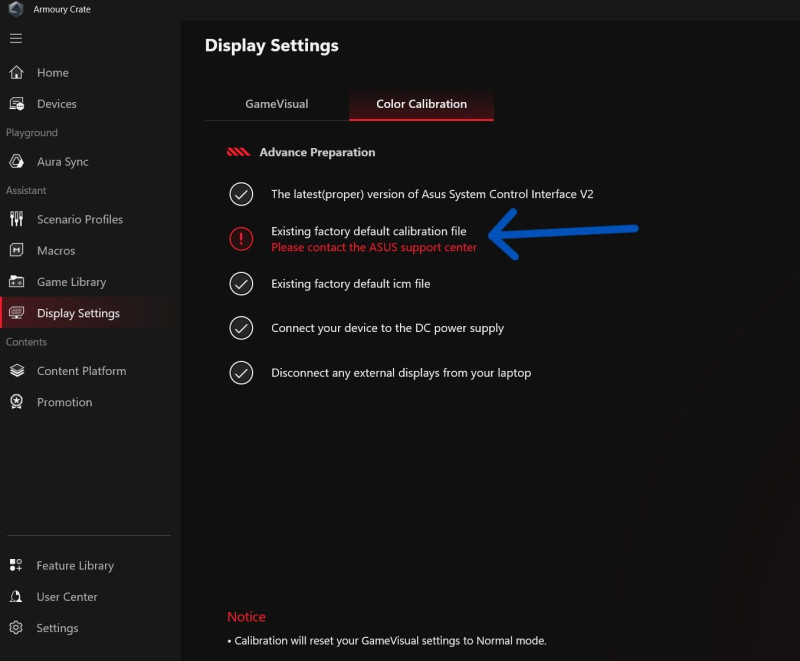Select the Macros icon

click(x=16, y=251)
